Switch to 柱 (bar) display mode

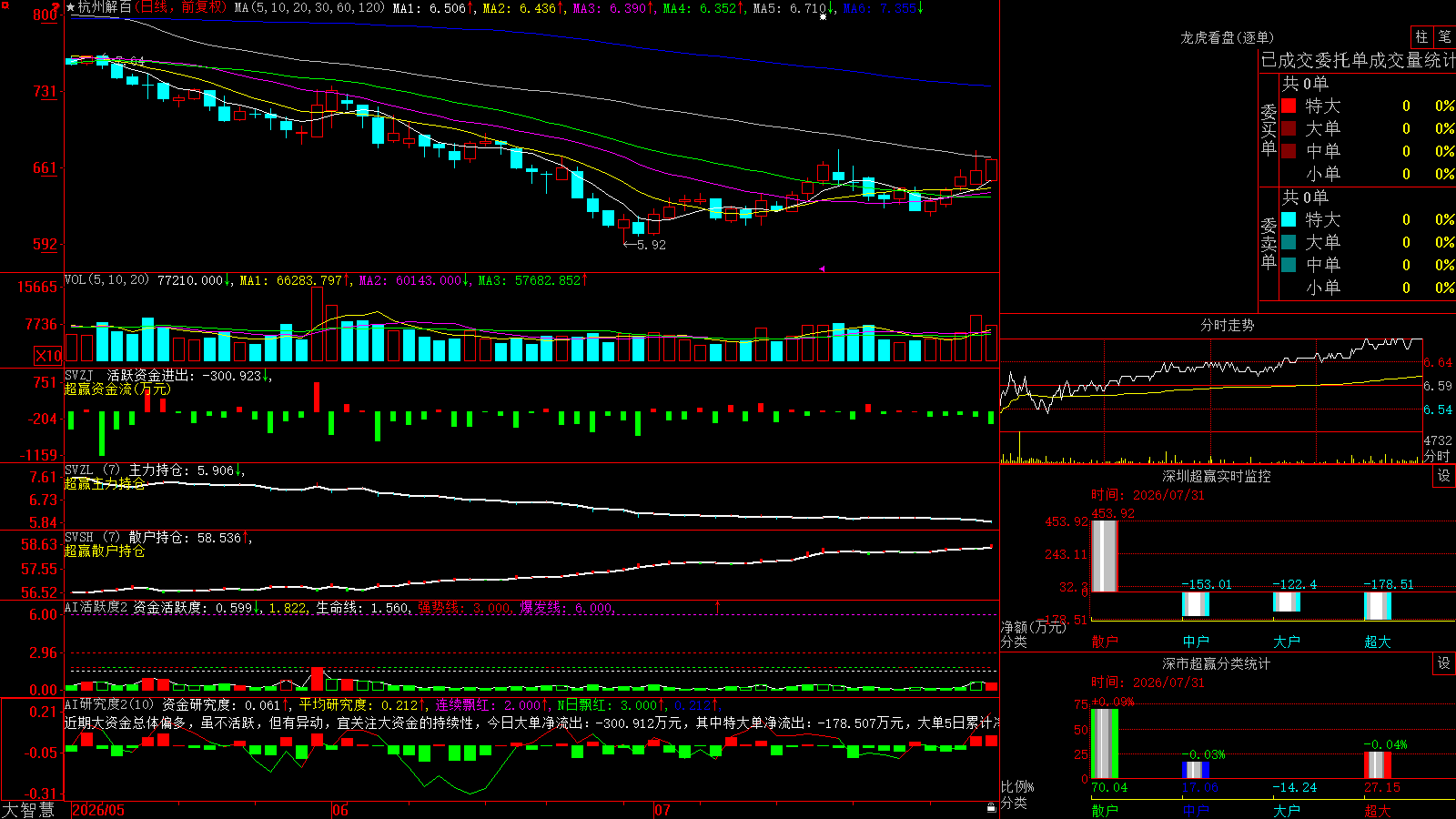click(1421, 36)
